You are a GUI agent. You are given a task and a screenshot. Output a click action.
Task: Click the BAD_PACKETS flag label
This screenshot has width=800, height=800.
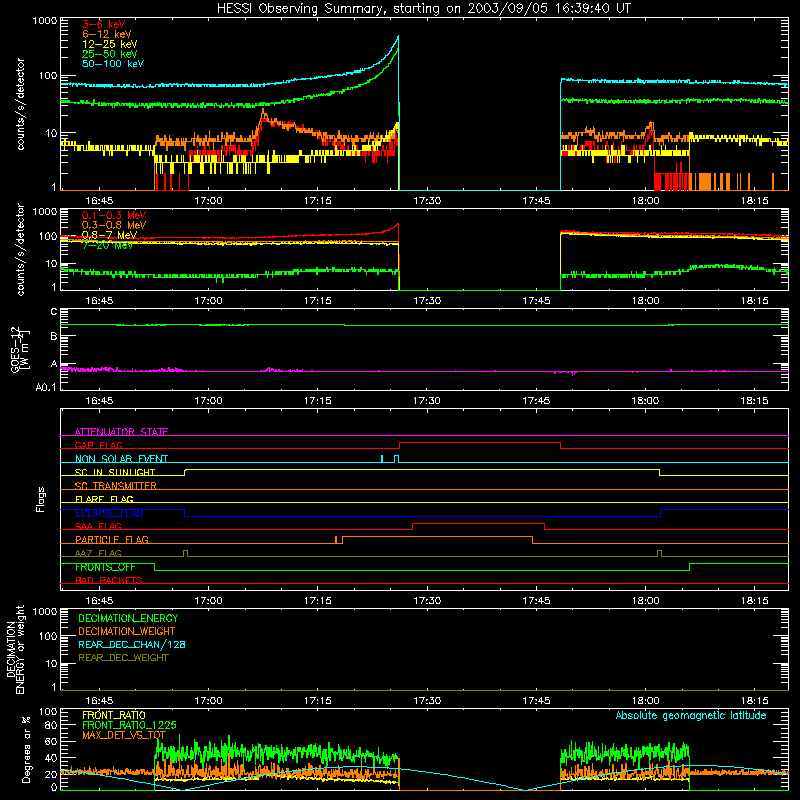click(109, 580)
